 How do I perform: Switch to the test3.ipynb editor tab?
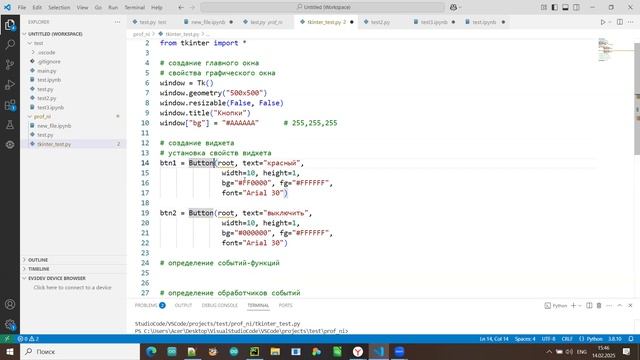point(434,22)
